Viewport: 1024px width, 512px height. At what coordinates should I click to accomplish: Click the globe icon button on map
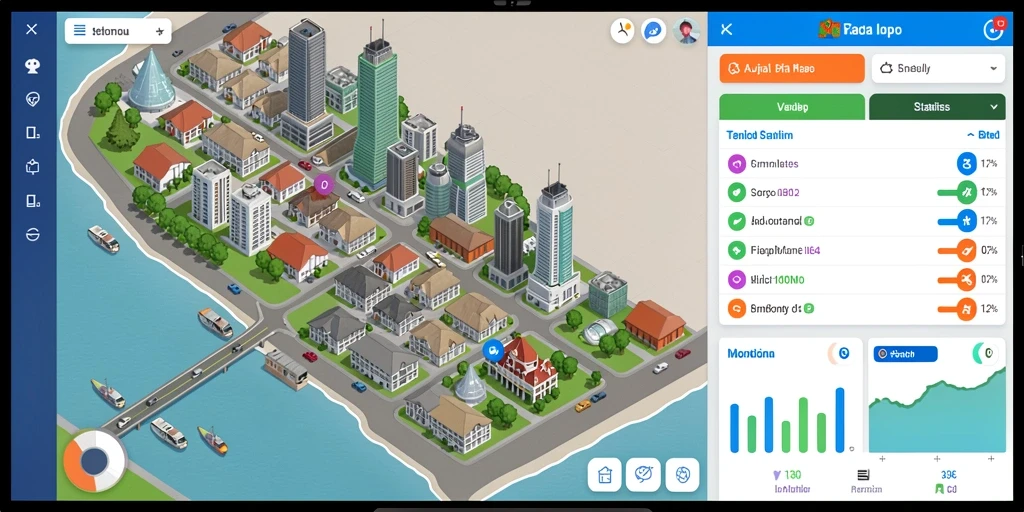tap(682, 475)
